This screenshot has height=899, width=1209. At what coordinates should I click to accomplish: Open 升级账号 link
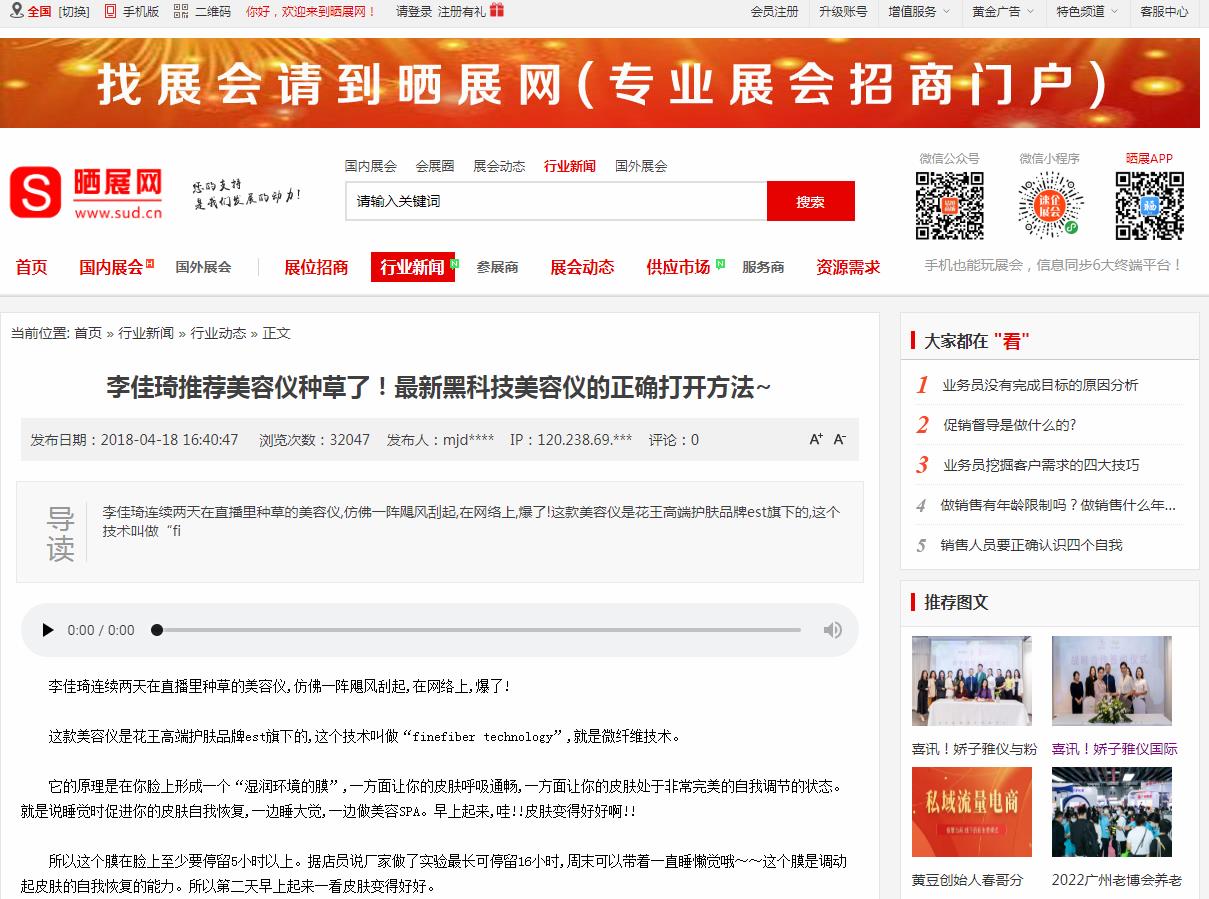coord(843,11)
